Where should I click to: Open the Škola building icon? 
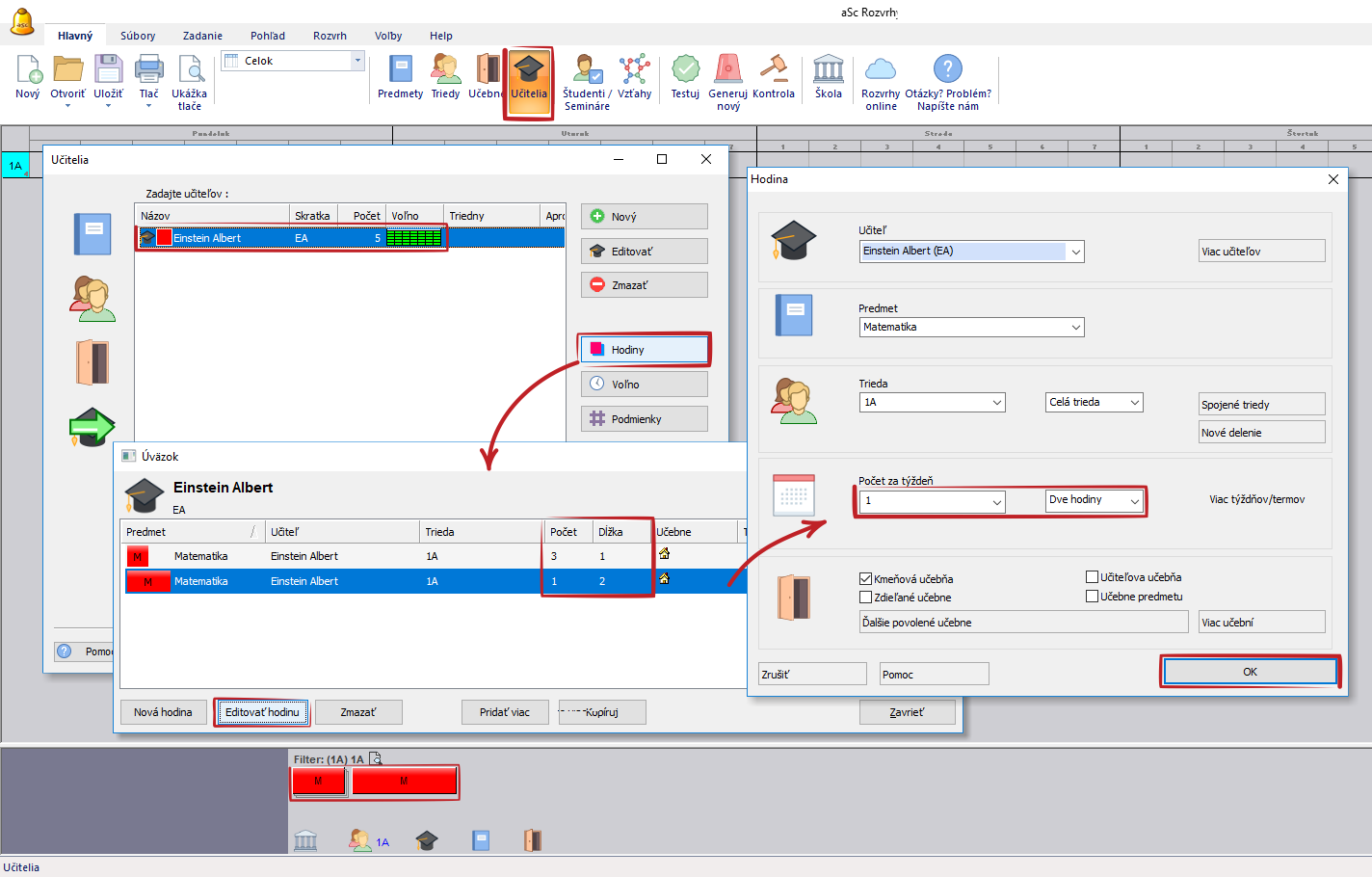pyautogui.click(x=828, y=77)
